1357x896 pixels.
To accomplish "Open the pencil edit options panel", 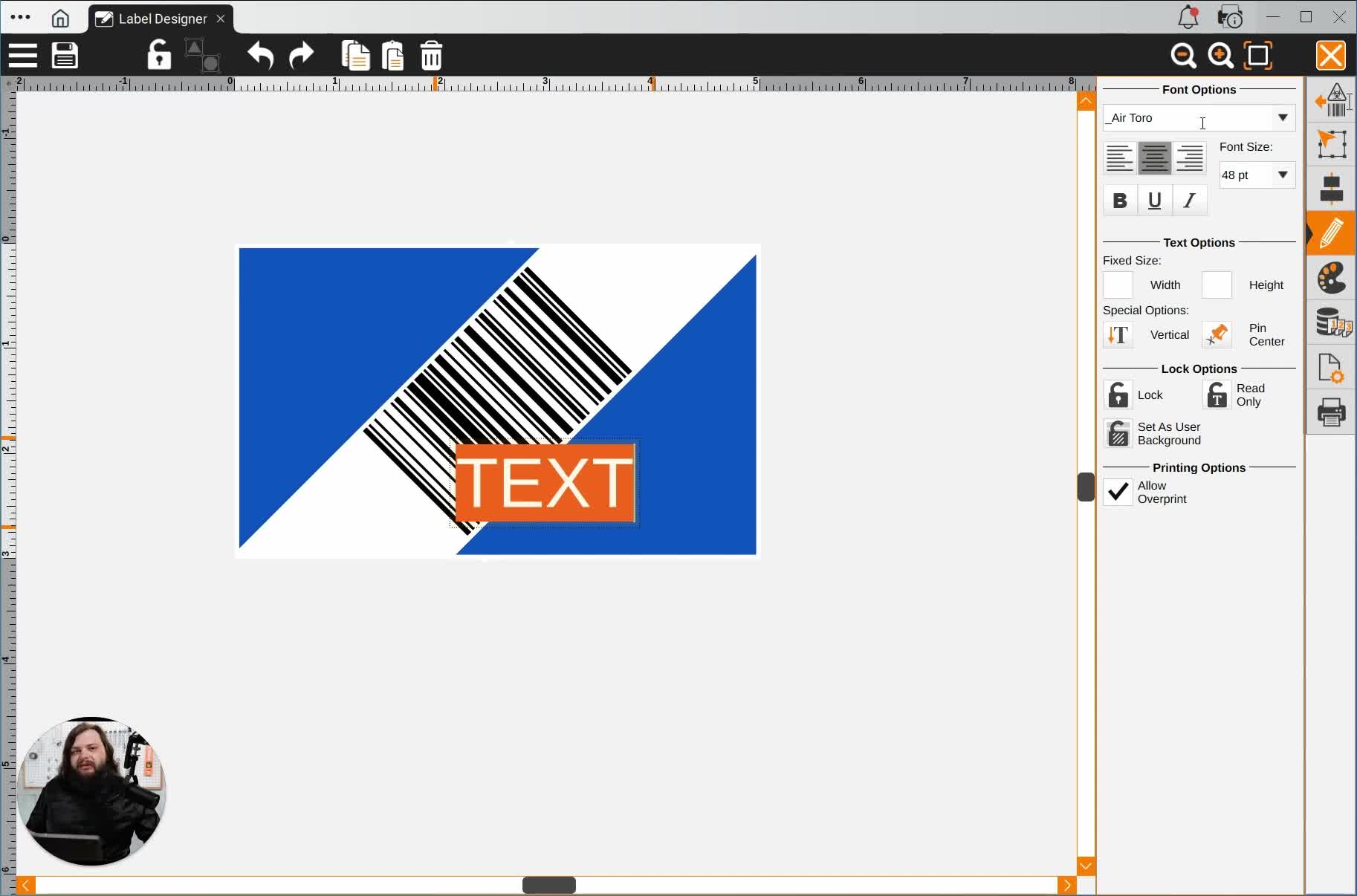I will (x=1332, y=233).
